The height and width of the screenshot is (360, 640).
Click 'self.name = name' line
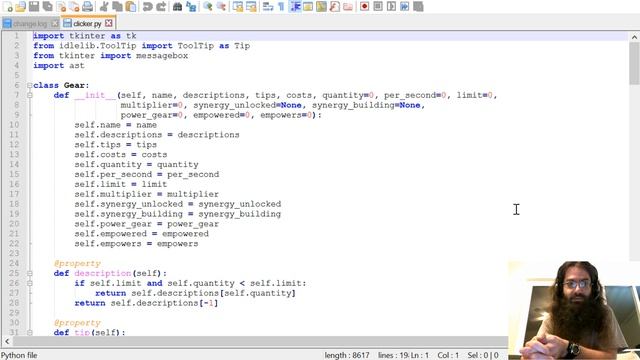click(x=116, y=125)
